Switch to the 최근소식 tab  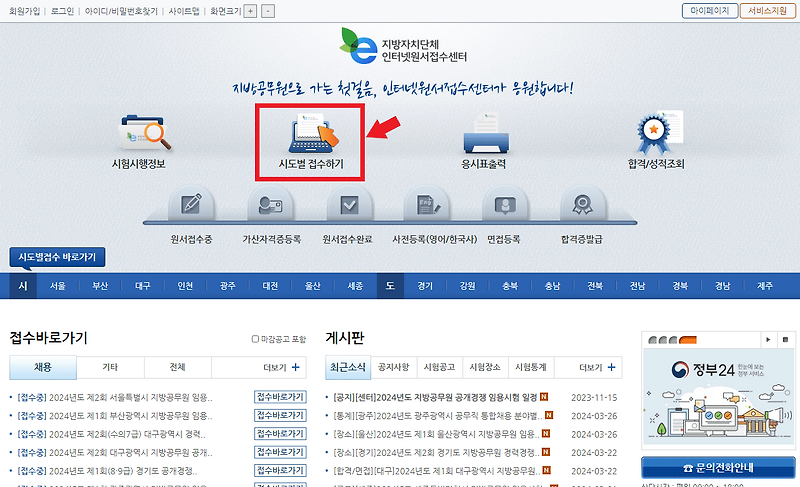coord(348,367)
